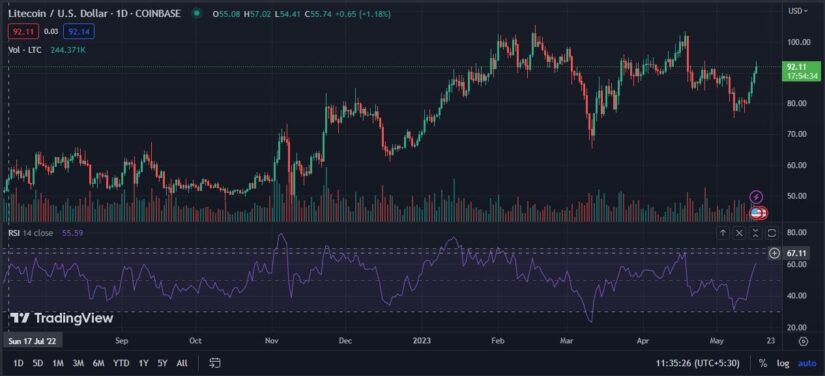The width and height of the screenshot is (825, 376).
Task: Select the 1M time range
Action: pyautogui.click(x=58, y=363)
